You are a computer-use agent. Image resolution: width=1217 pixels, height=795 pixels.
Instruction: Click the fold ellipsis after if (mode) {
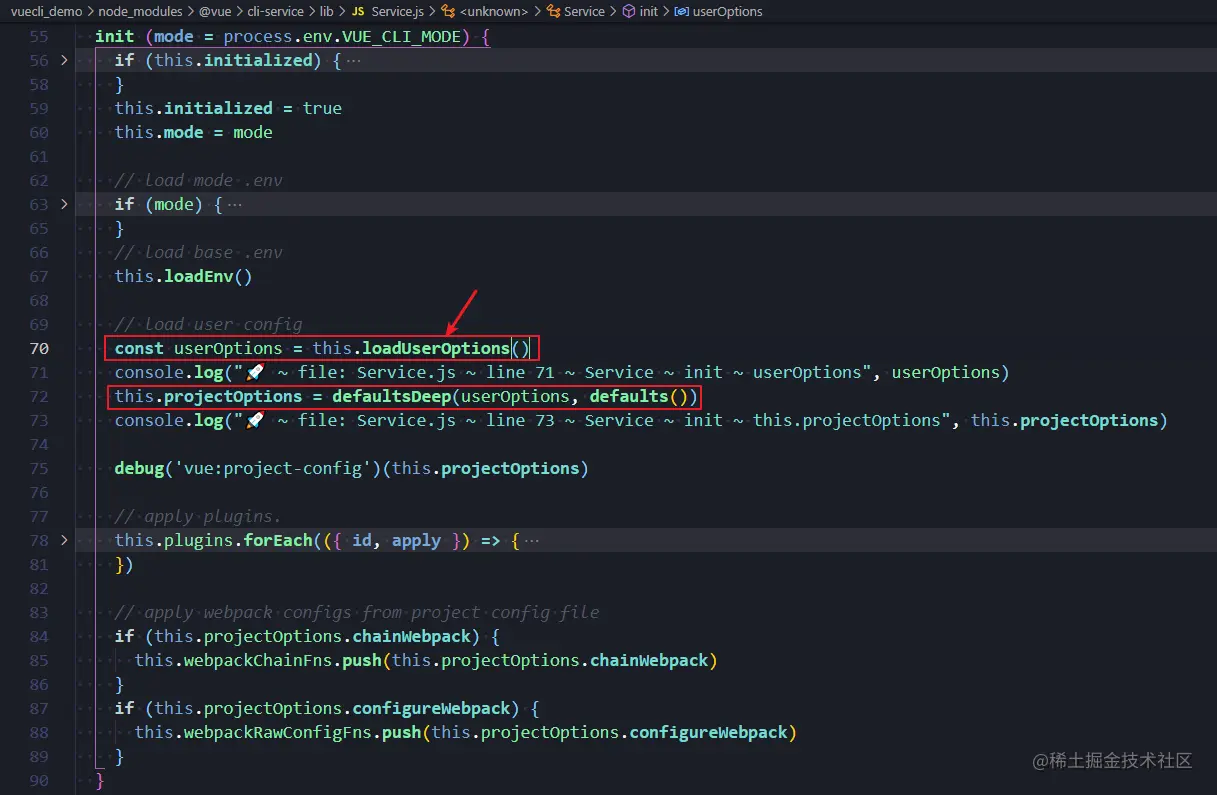point(234,204)
